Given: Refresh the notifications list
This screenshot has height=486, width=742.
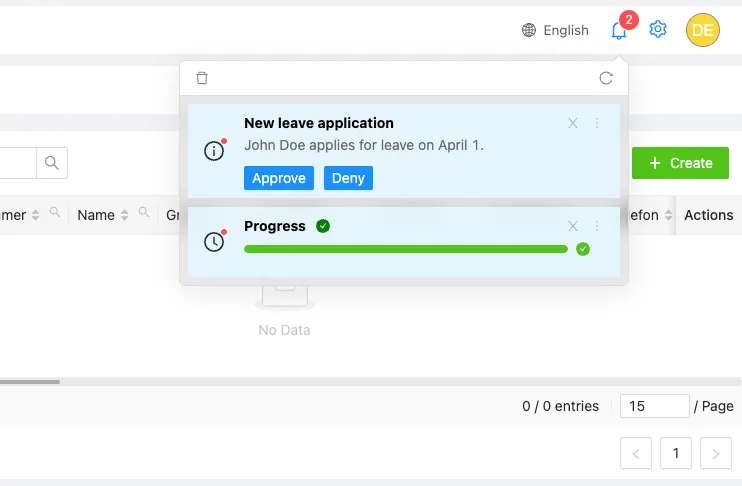Looking at the screenshot, I should point(605,78).
